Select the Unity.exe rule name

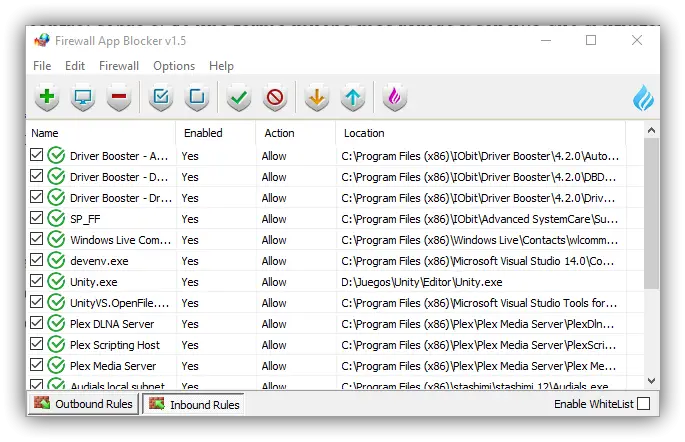click(93, 282)
